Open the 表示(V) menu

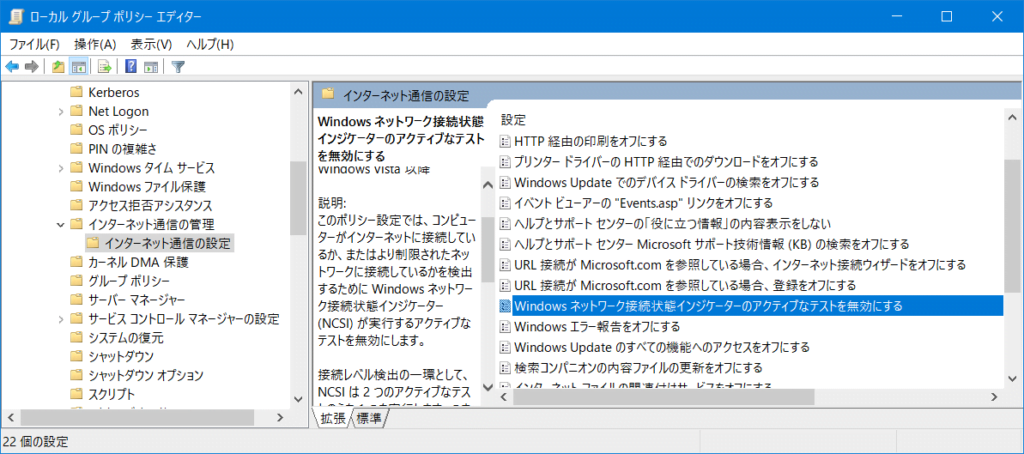(151, 44)
